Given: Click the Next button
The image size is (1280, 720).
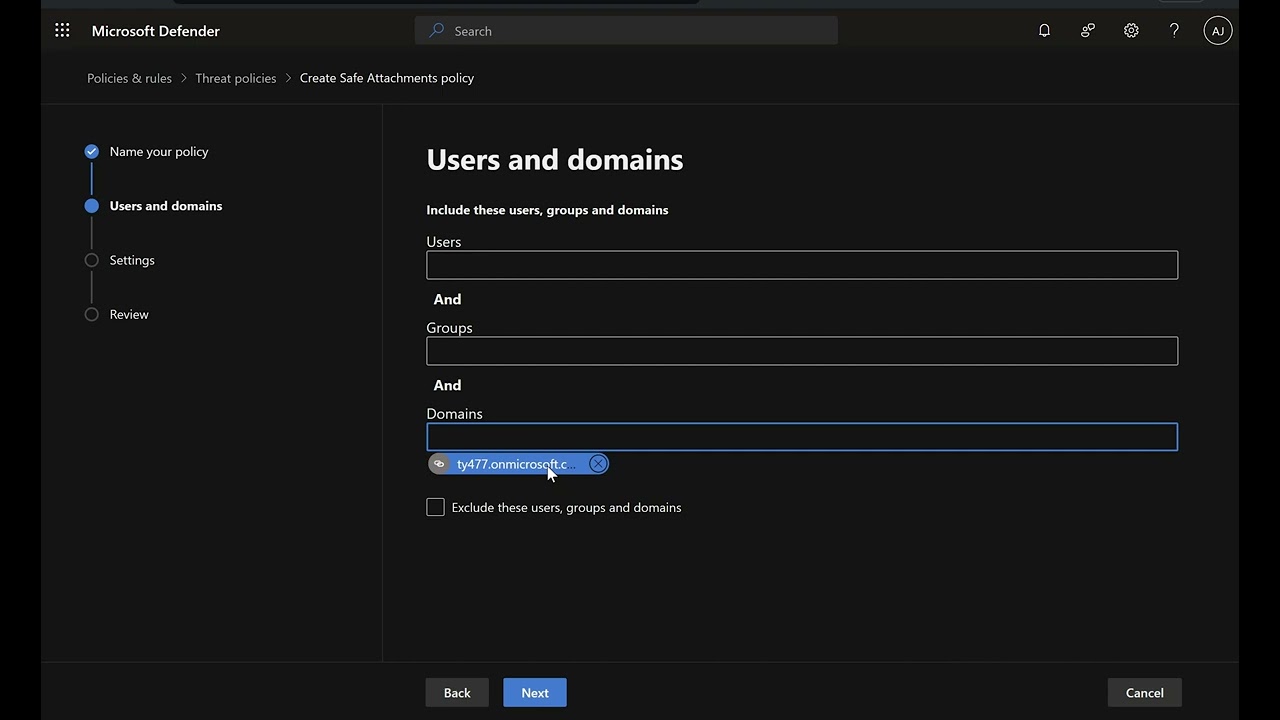Looking at the screenshot, I should coord(535,693).
